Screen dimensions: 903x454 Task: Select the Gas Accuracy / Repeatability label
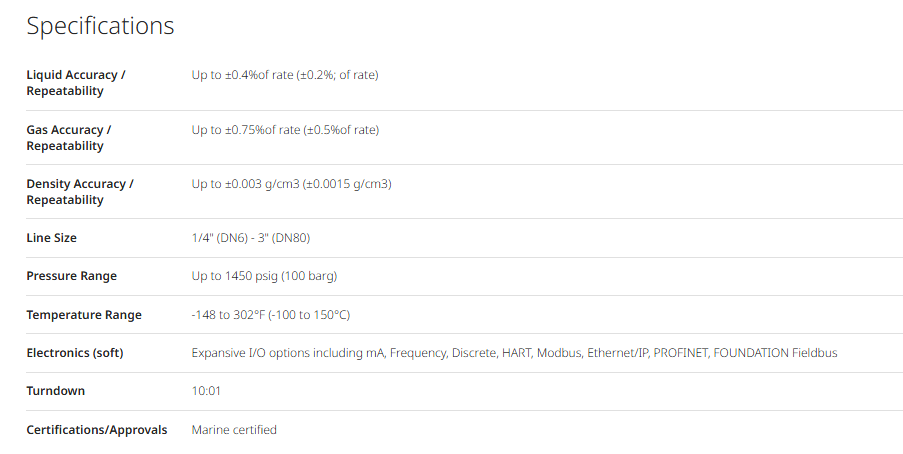(69, 138)
